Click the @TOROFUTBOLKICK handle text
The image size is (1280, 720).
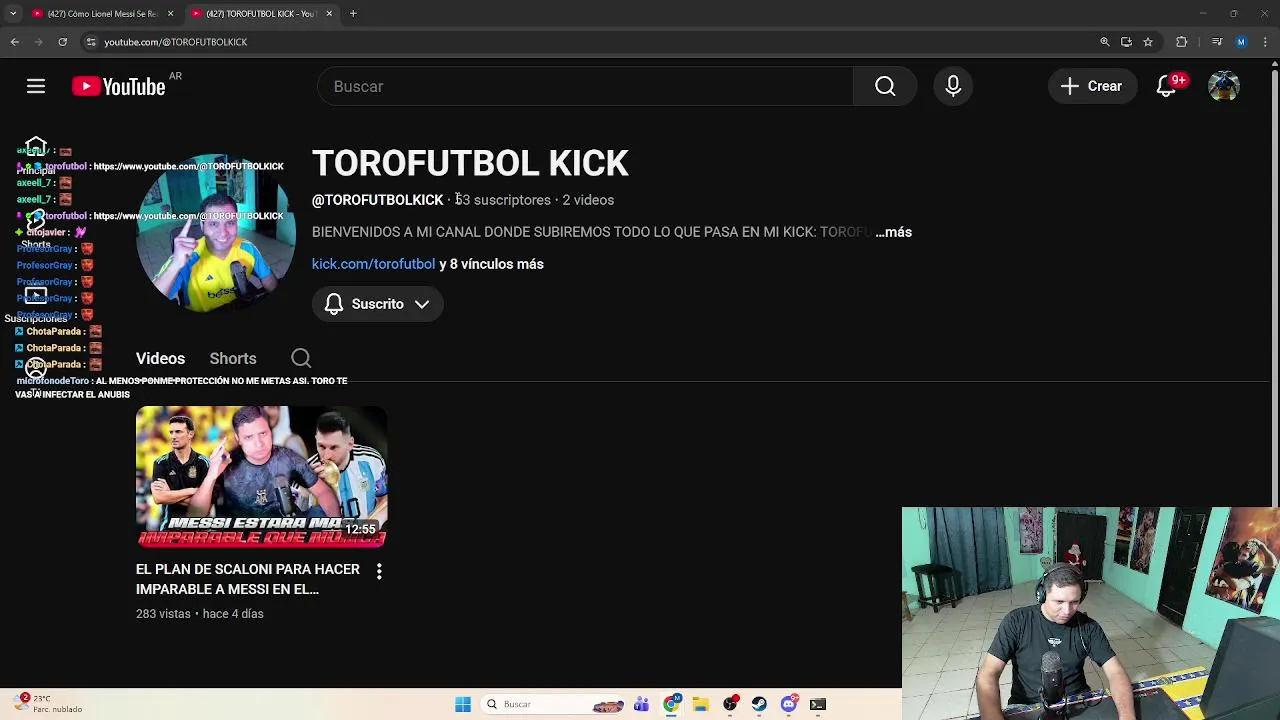click(x=377, y=200)
